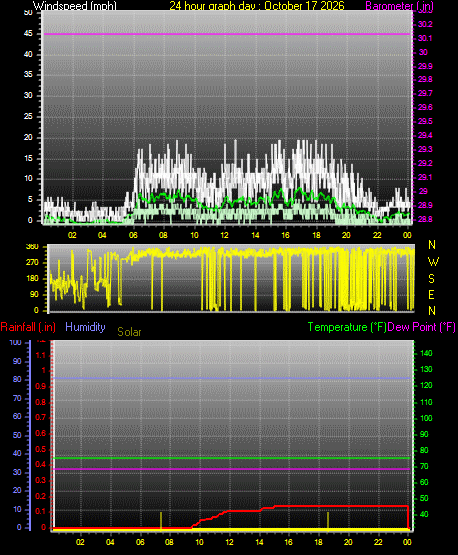The height and width of the screenshot is (555, 458).
Task: Click the '30.2' barometer axis value
Action: (x=425, y=24)
